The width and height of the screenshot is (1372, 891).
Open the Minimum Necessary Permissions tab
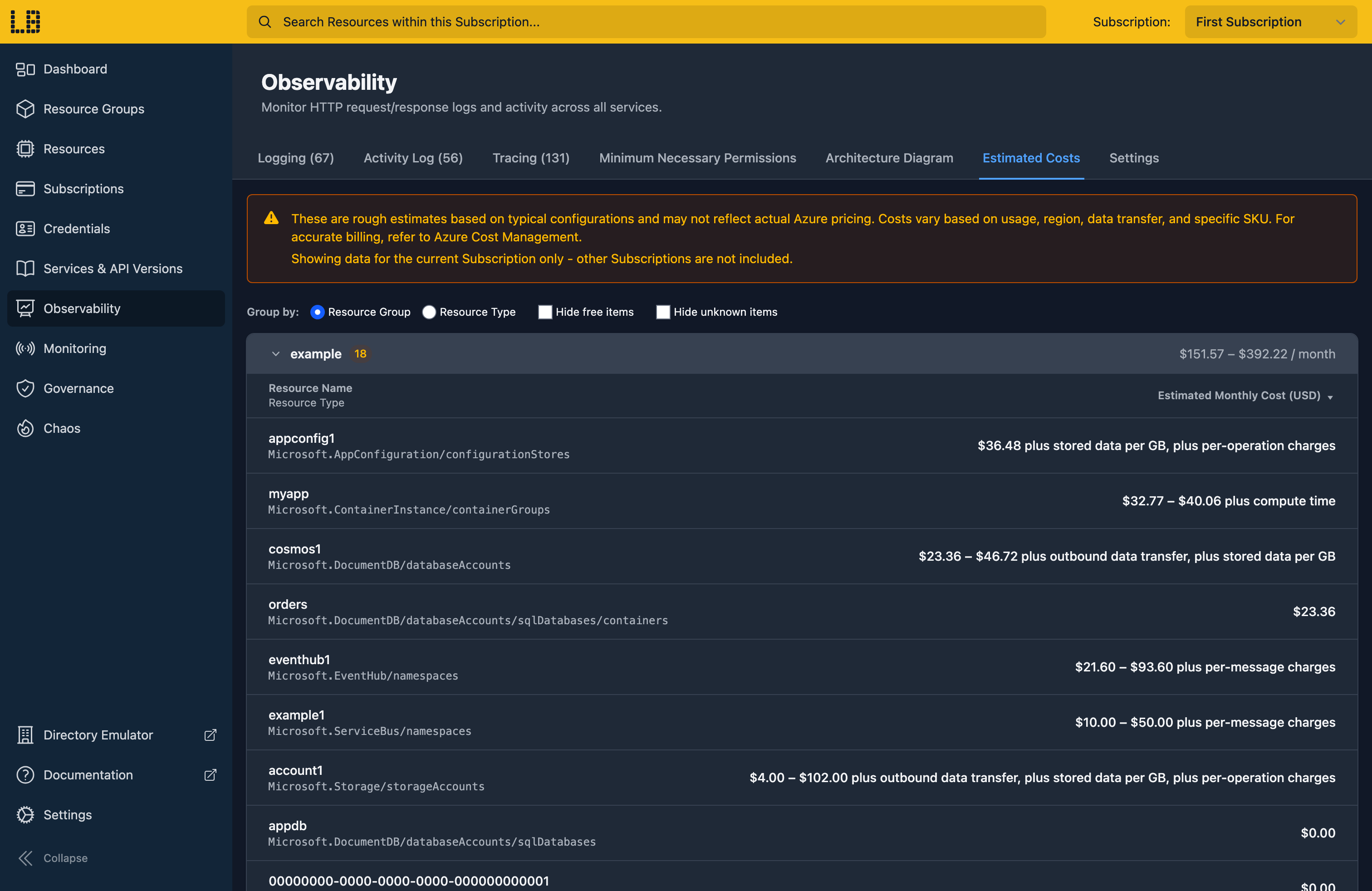pyautogui.click(x=697, y=158)
